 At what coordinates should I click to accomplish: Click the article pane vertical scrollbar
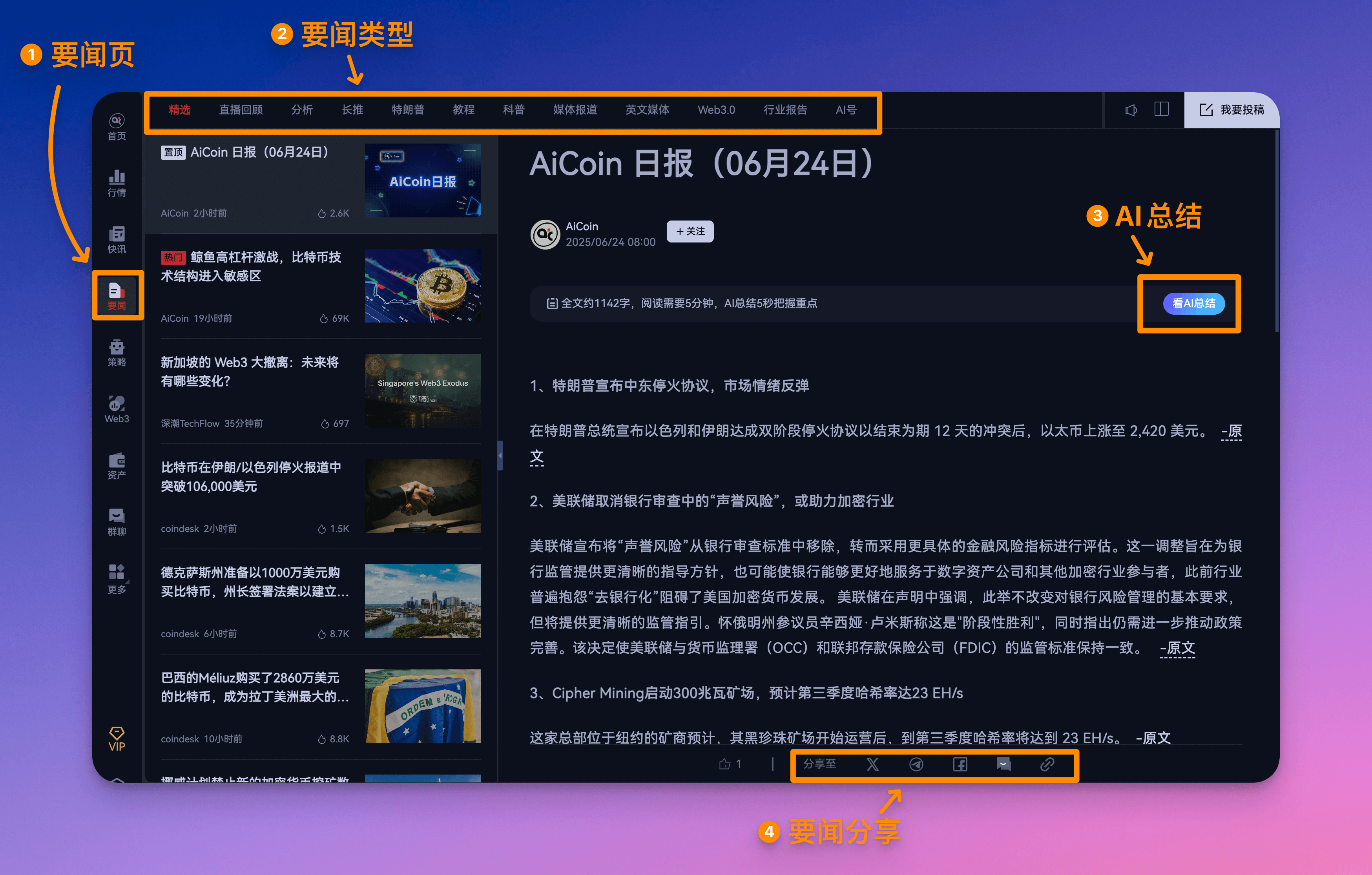[x=1277, y=231]
